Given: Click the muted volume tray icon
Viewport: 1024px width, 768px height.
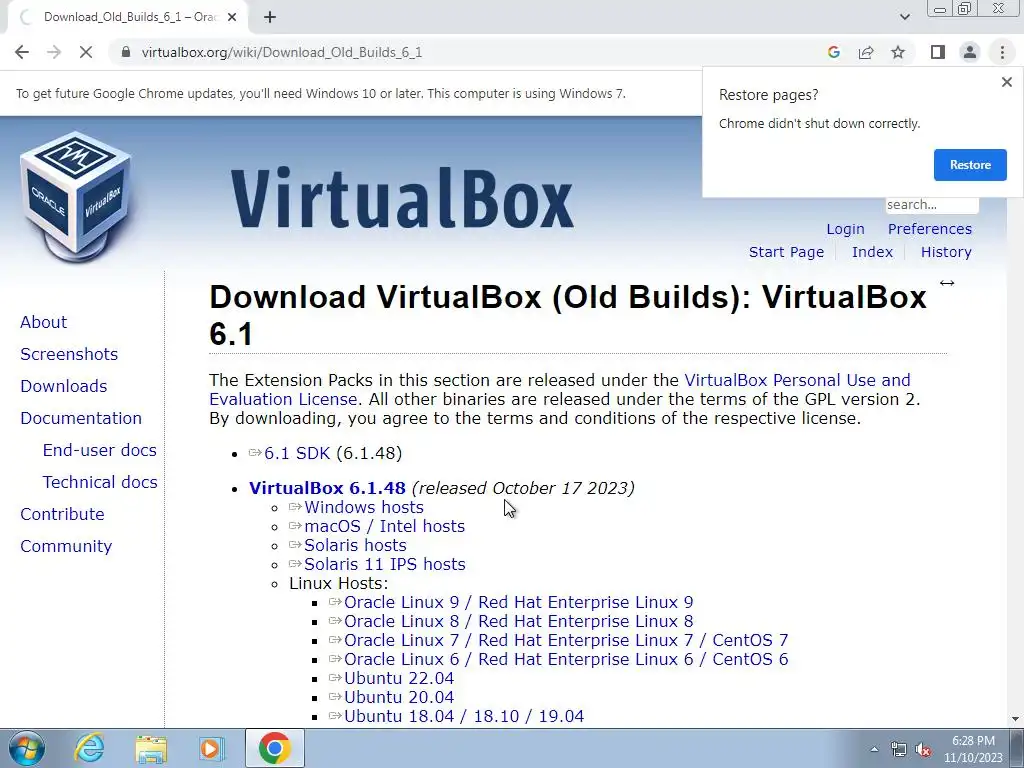Looking at the screenshot, I should (x=923, y=750).
